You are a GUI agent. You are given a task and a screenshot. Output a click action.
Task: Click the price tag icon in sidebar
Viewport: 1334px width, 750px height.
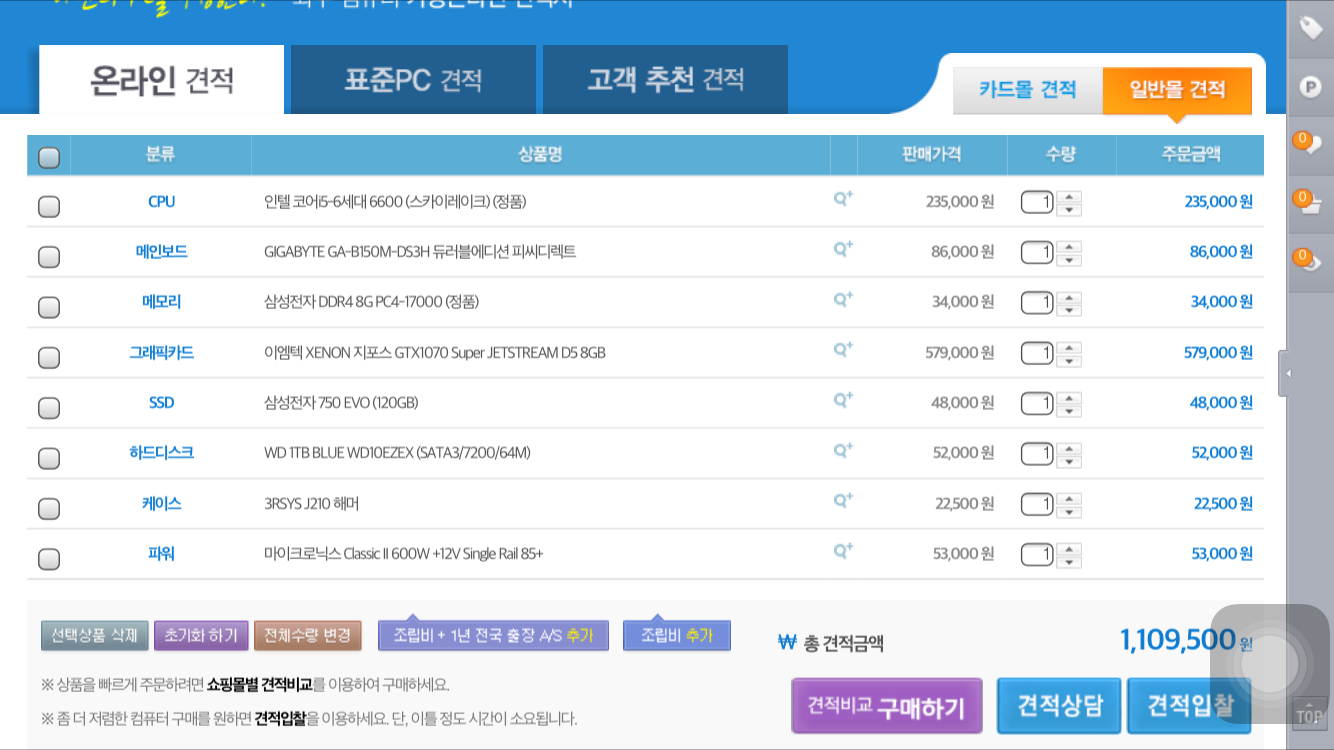pos(1310,28)
